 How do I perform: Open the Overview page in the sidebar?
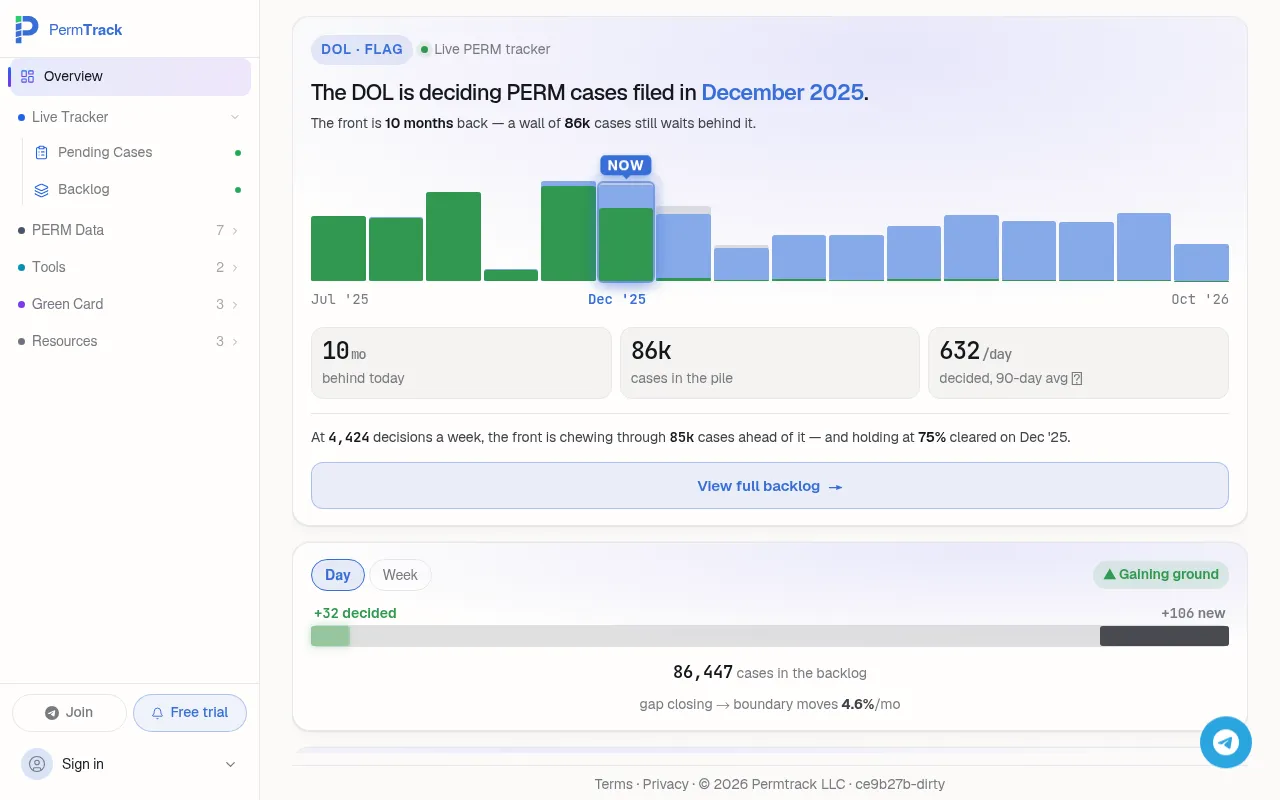(130, 76)
